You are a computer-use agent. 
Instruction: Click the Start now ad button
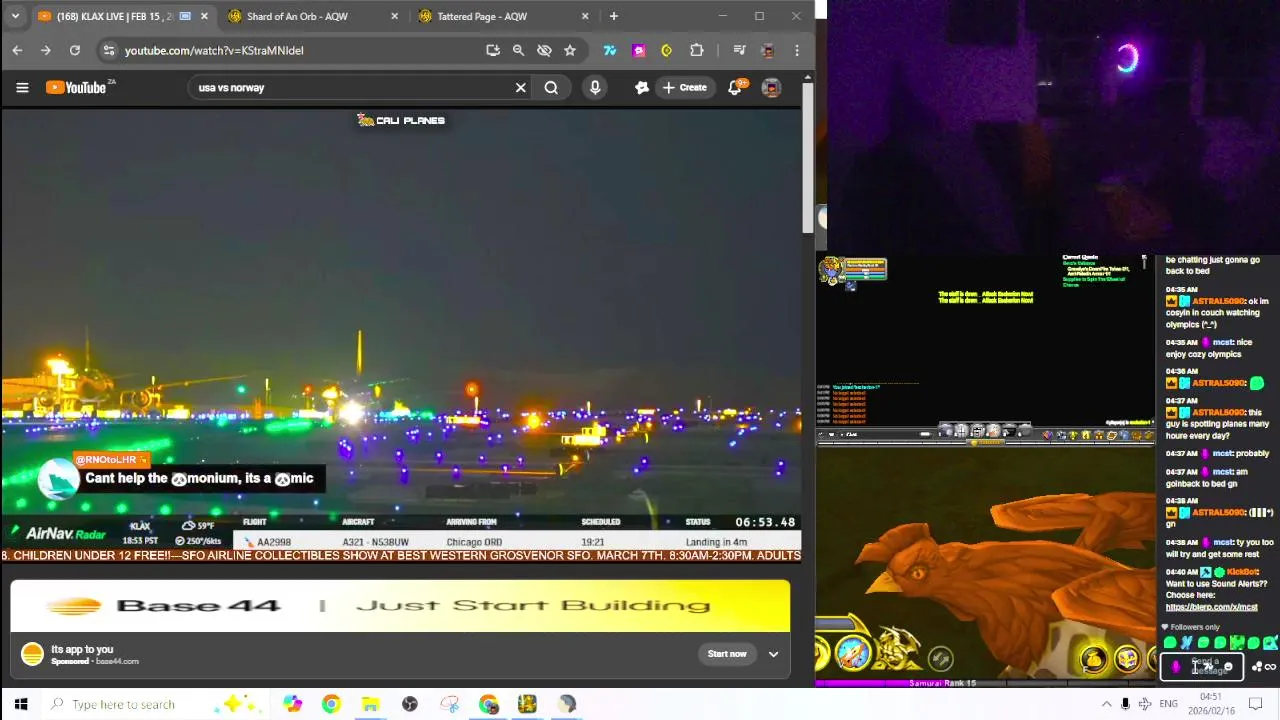coord(727,654)
